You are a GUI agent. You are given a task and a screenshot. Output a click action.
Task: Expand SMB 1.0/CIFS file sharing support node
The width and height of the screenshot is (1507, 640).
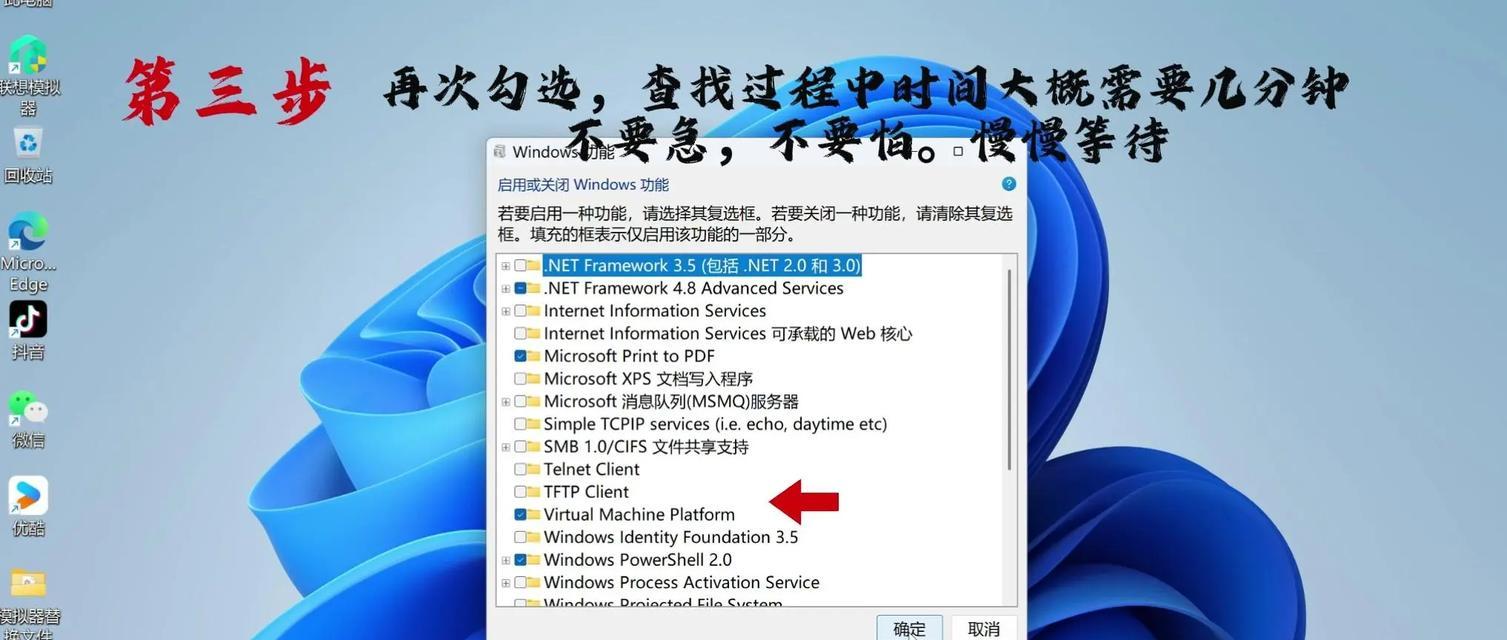[506, 447]
